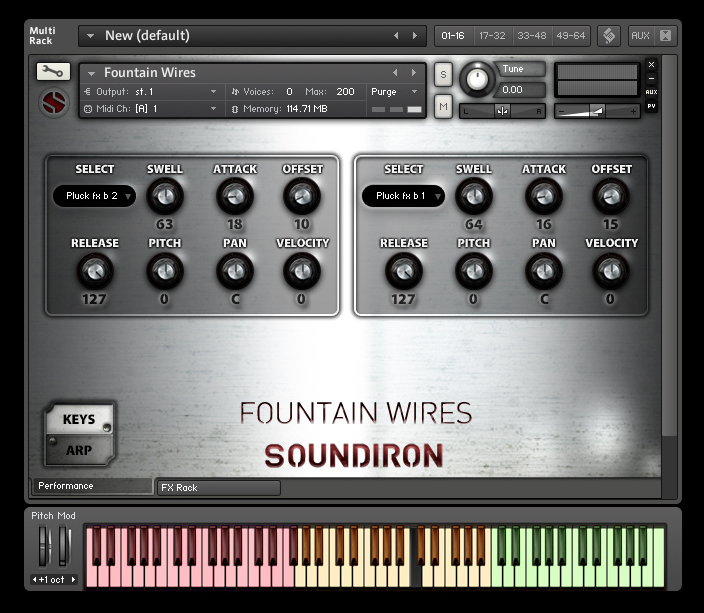Open the Pluck fx b 2 select dropdown
The width and height of the screenshot is (704, 613).
[94, 196]
